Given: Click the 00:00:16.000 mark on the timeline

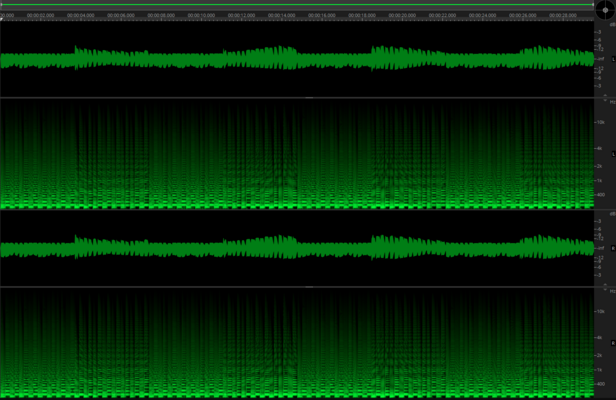Looking at the screenshot, I should (322, 15).
